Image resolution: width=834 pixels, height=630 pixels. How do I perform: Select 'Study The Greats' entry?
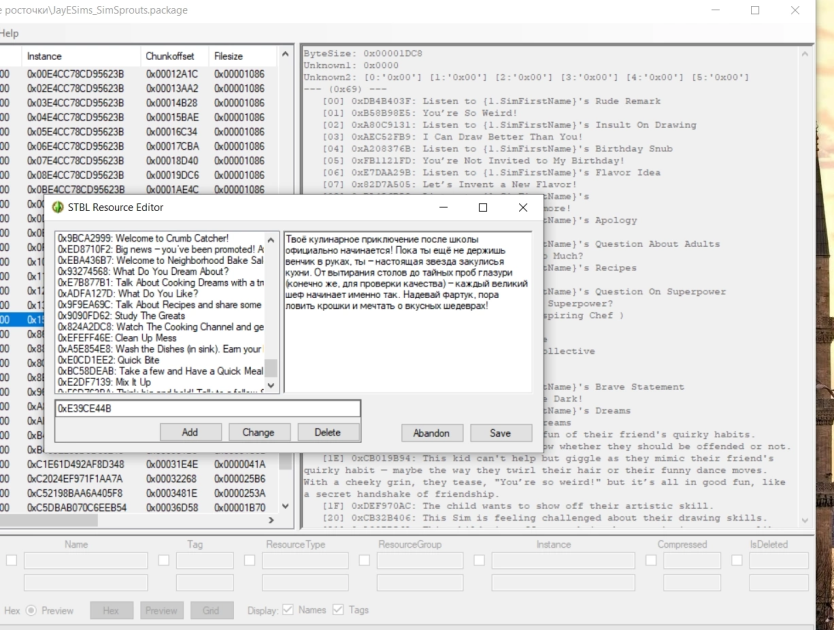(161, 316)
